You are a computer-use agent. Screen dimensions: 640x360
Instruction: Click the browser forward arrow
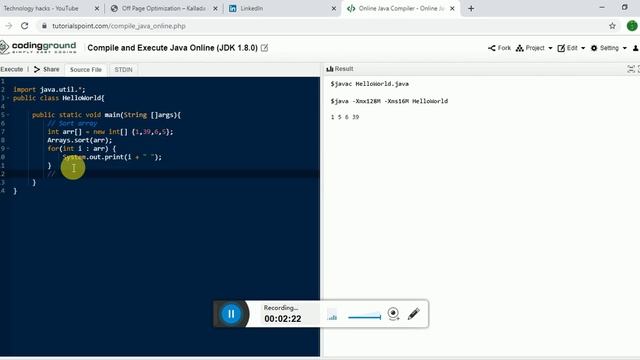pyautogui.click(x=9, y=26)
